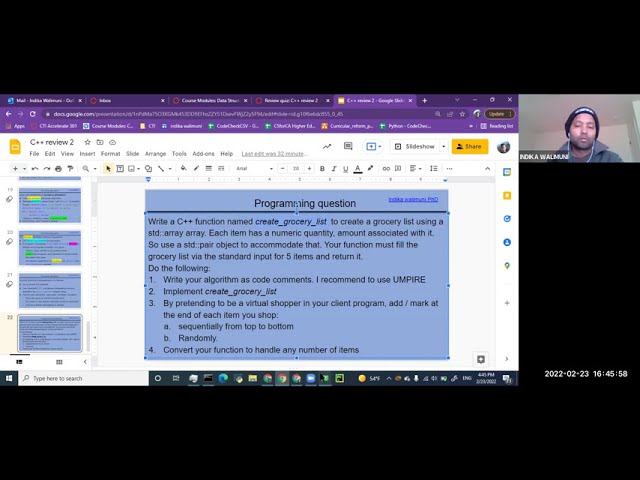This screenshot has width=640, height=480.
Task: Click the border color pencil
Action: [196, 168]
